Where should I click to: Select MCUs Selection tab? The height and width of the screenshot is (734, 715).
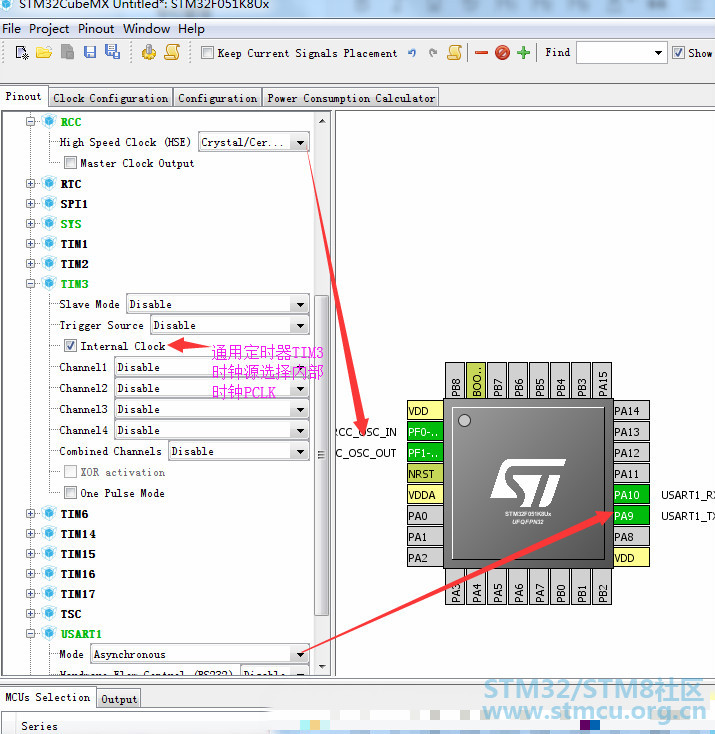pos(48,697)
